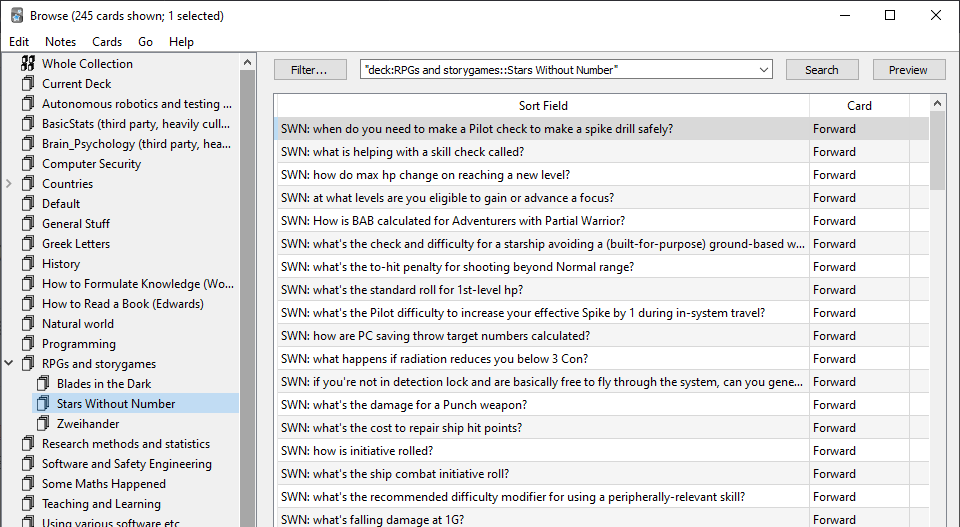Click the deck icon beside Current Deck
Screen dimensions: 960x527
(x=28, y=84)
